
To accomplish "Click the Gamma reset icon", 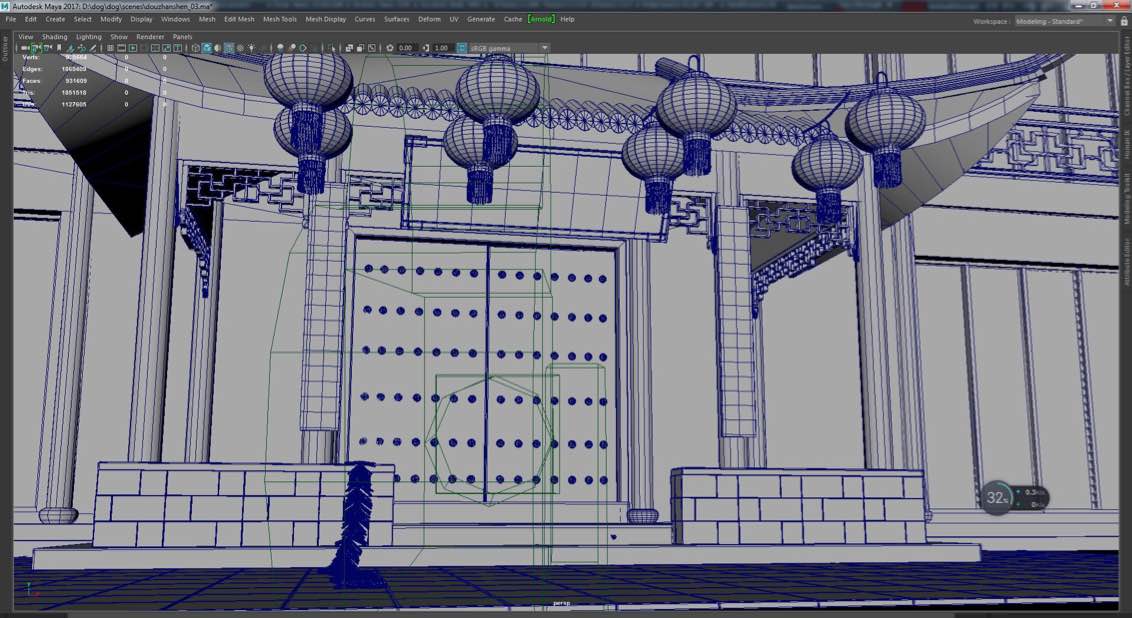I will pyautogui.click(x=426, y=48).
